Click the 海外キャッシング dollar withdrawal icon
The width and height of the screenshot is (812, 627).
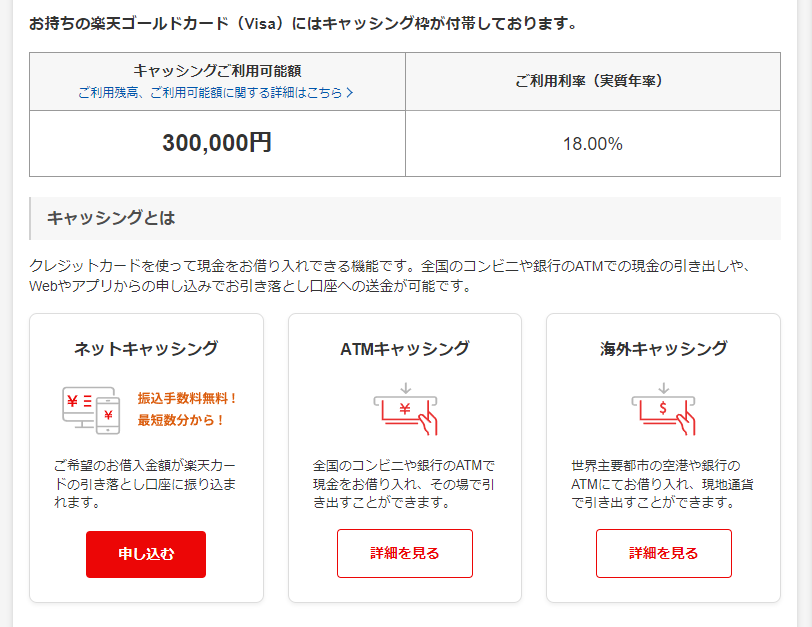(663, 409)
